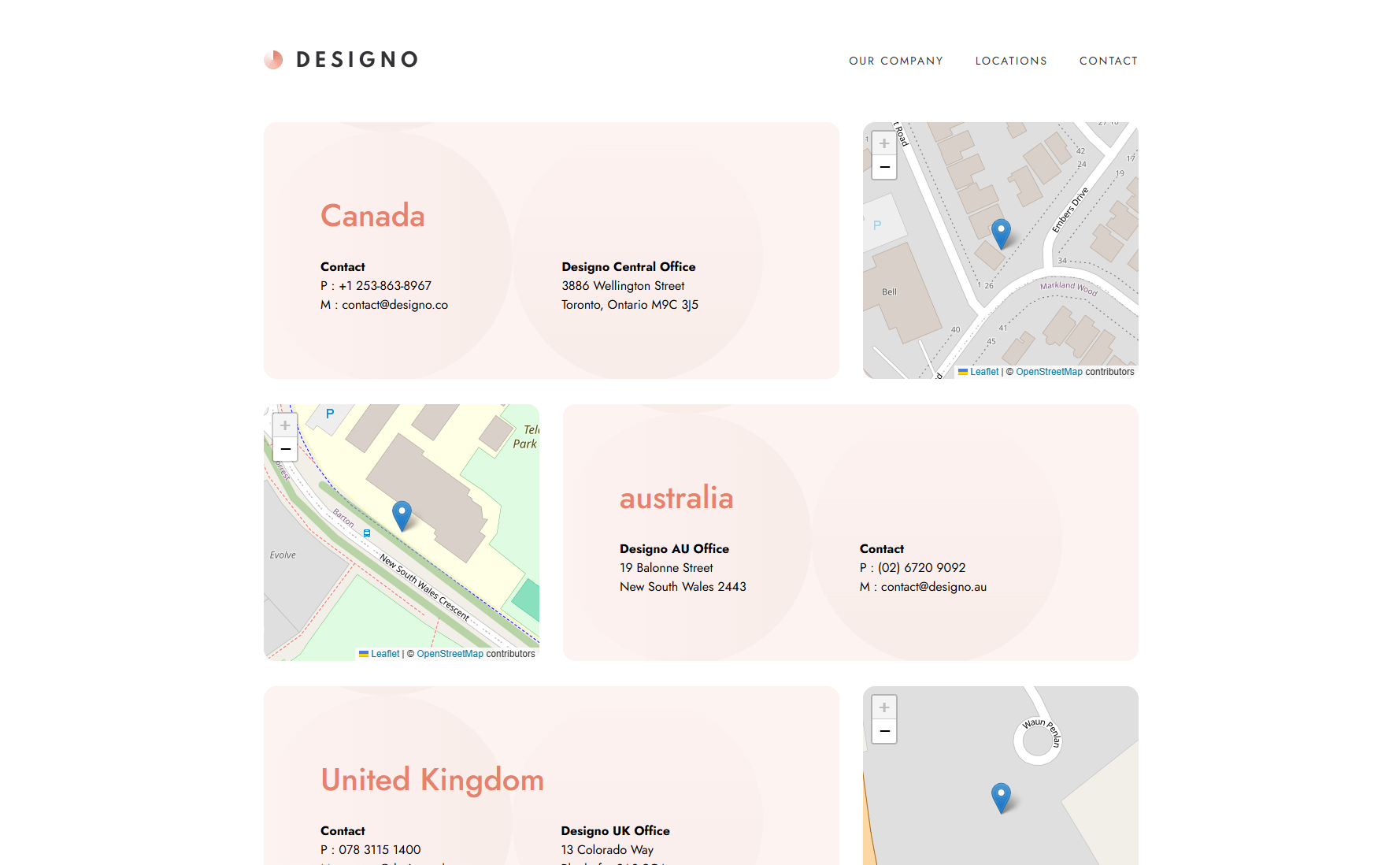
Task: Open the Contact navigation link
Action: coord(1108,61)
